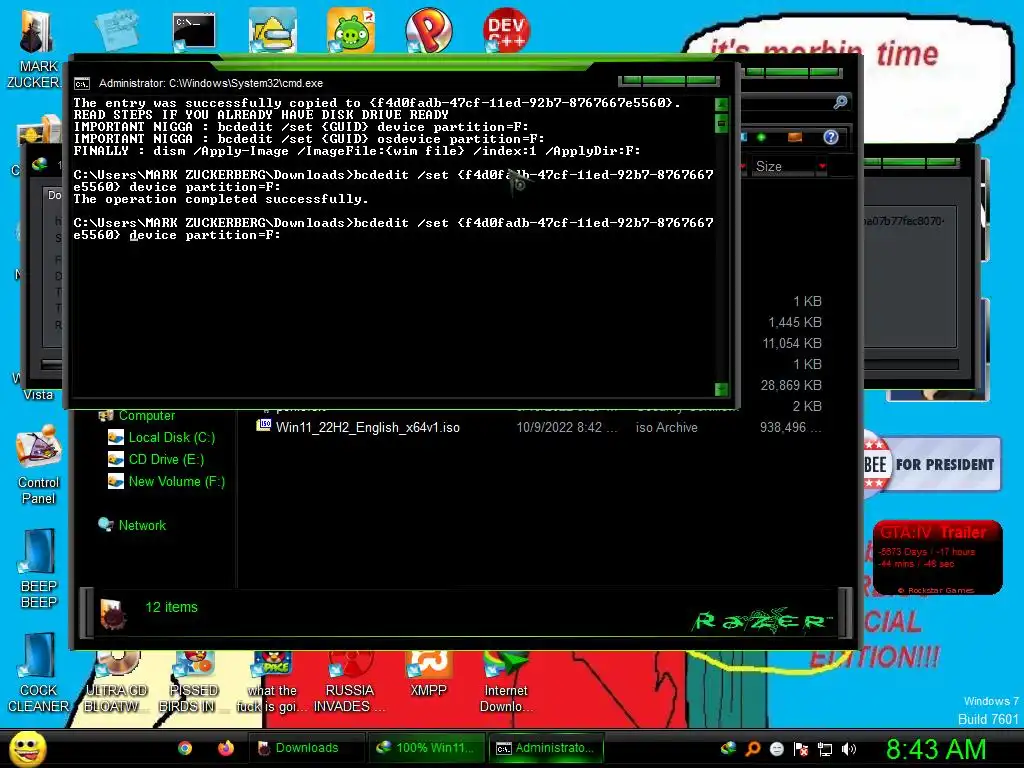Click the Explorer search input box
This screenshot has height=768, width=1024.
pyautogui.click(x=787, y=102)
